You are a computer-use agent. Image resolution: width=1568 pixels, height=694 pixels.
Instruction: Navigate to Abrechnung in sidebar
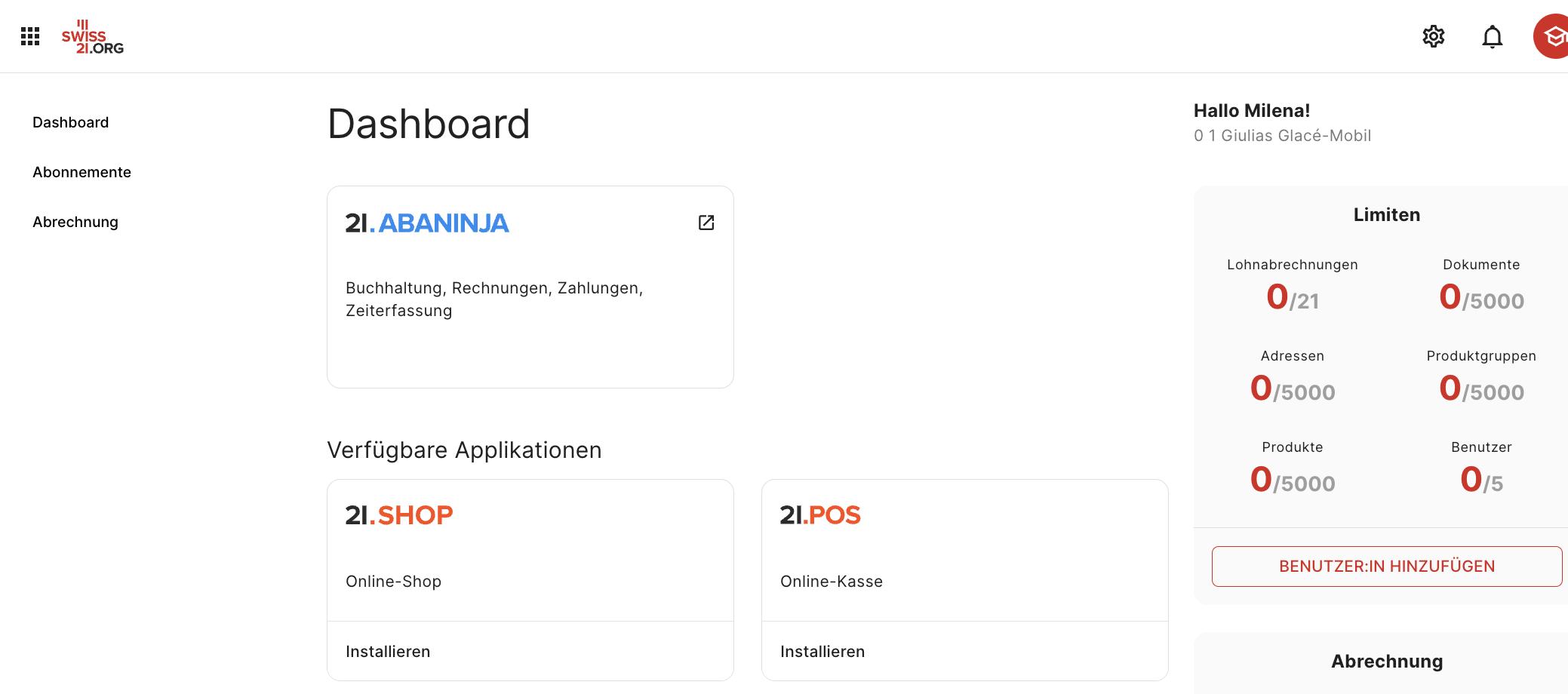click(x=75, y=222)
